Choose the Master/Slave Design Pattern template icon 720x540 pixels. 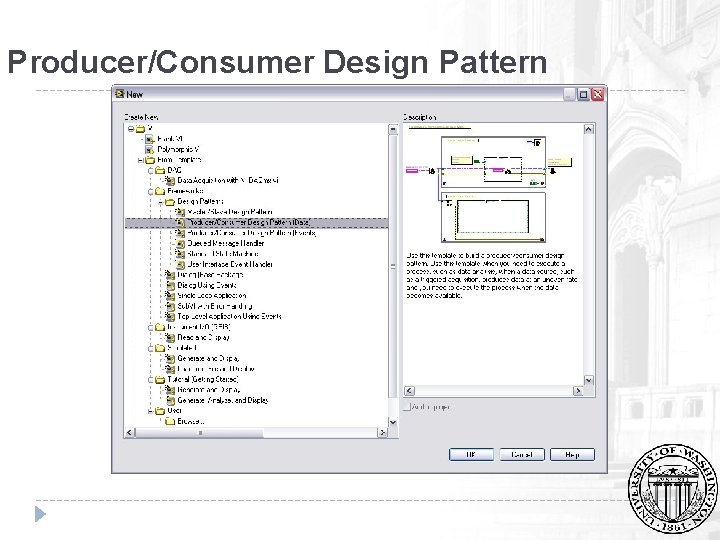pos(180,212)
